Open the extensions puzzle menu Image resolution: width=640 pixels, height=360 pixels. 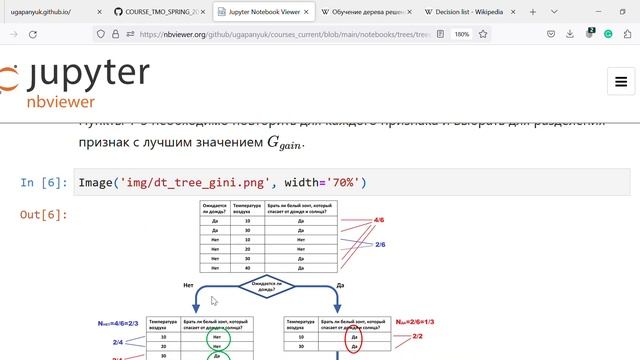(627, 34)
